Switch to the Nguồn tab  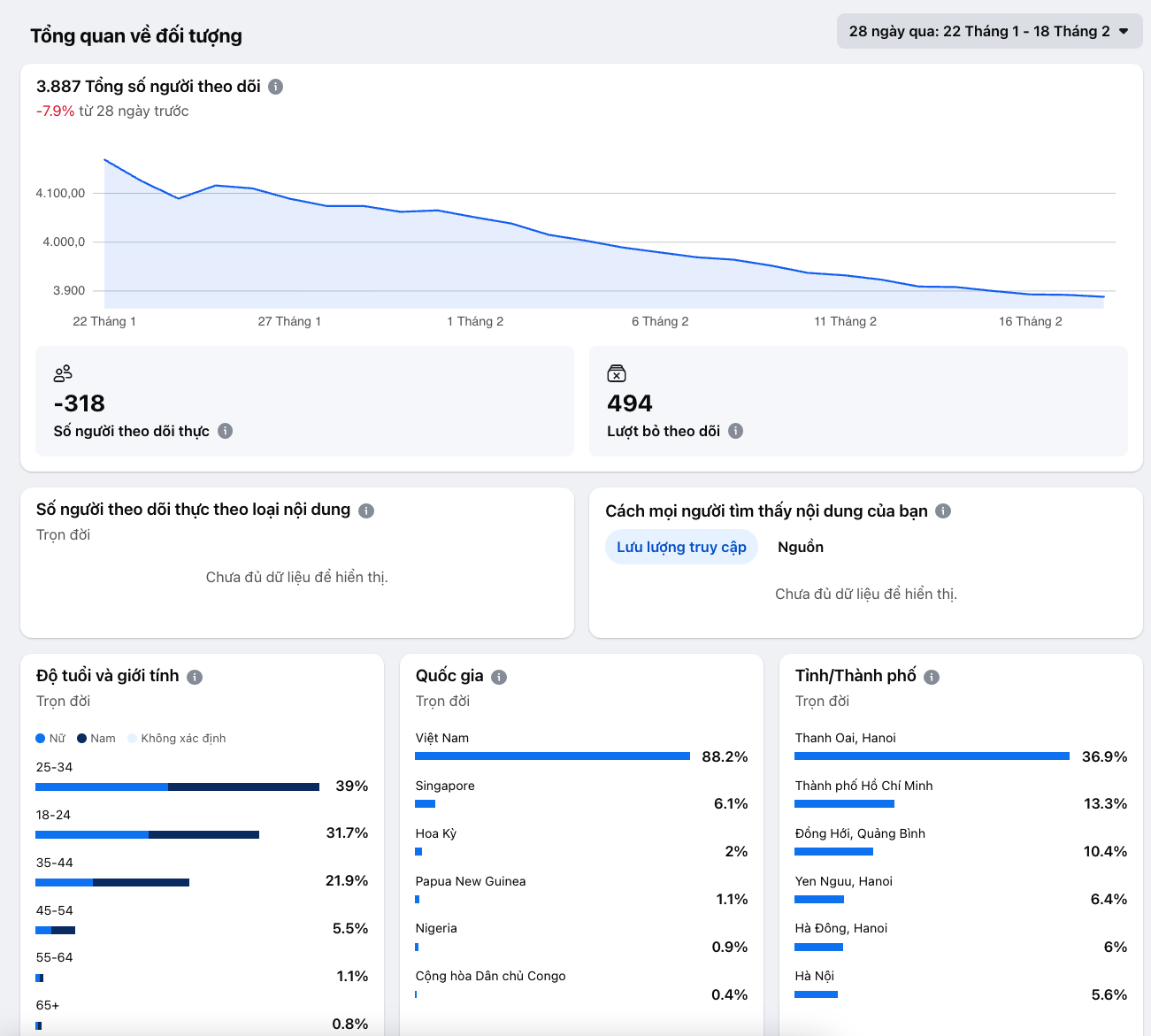(800, 547)
